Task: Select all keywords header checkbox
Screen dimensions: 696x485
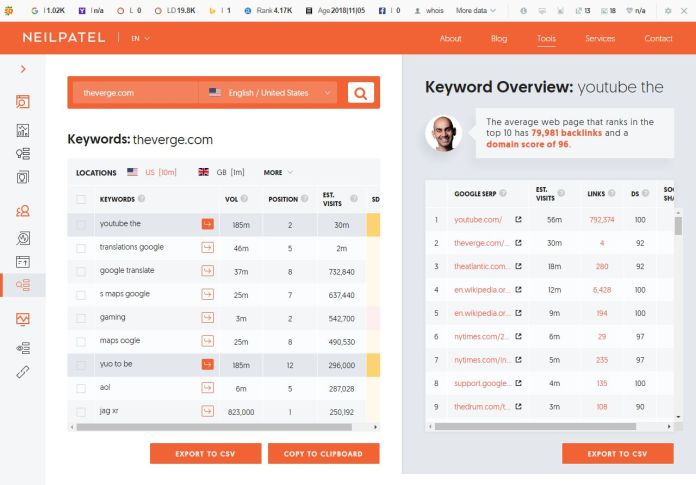Action: pos(81,199)
